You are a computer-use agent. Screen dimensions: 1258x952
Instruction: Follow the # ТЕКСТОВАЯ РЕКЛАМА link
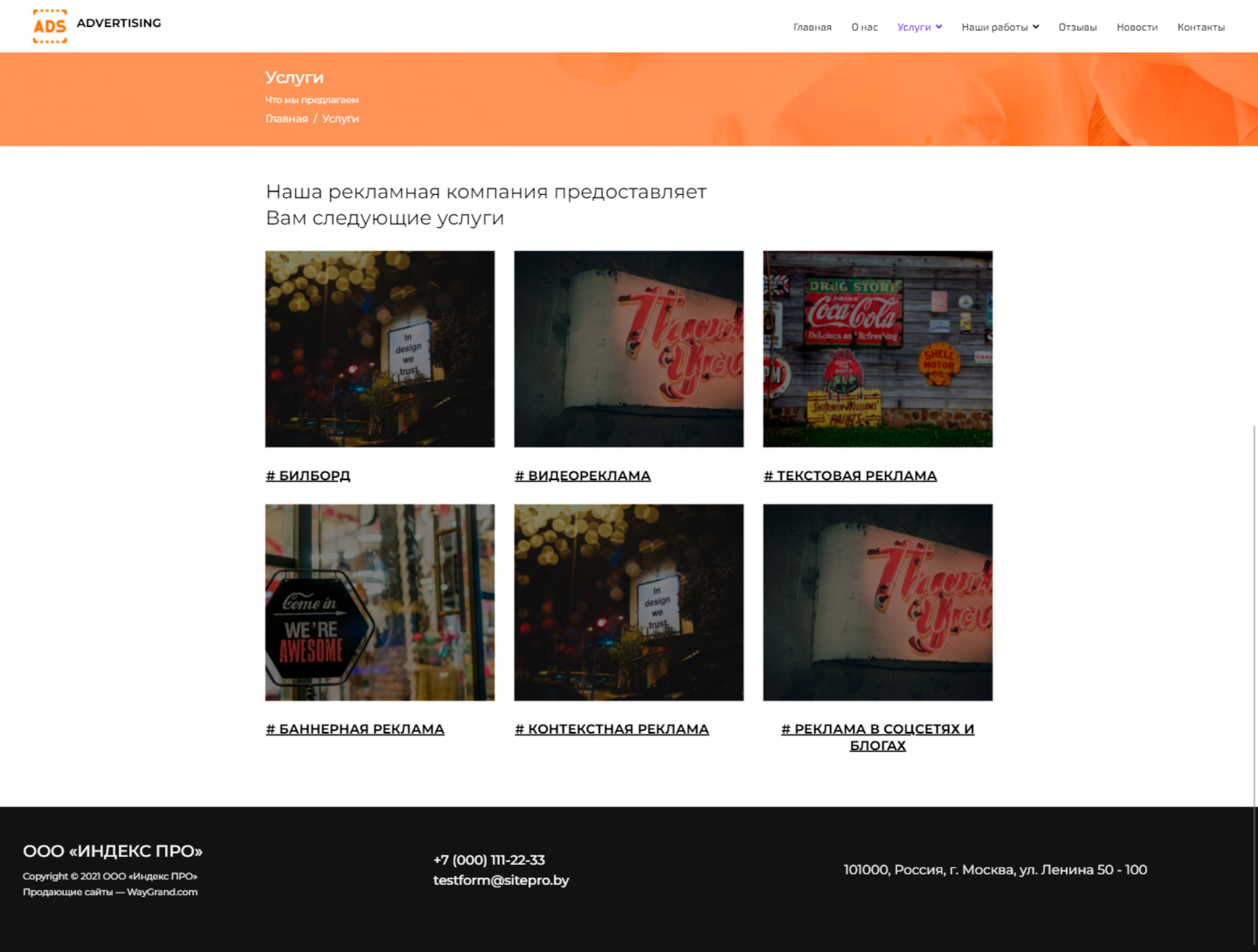[850, 476]
